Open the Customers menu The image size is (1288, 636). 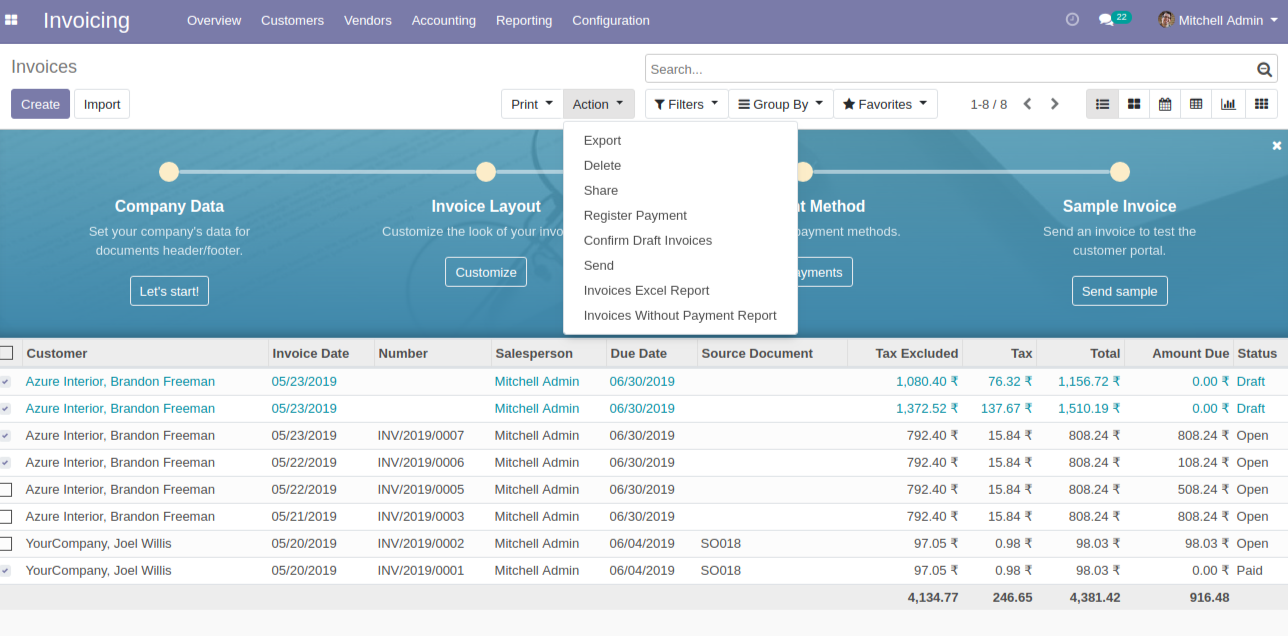[x=292, y=20]
